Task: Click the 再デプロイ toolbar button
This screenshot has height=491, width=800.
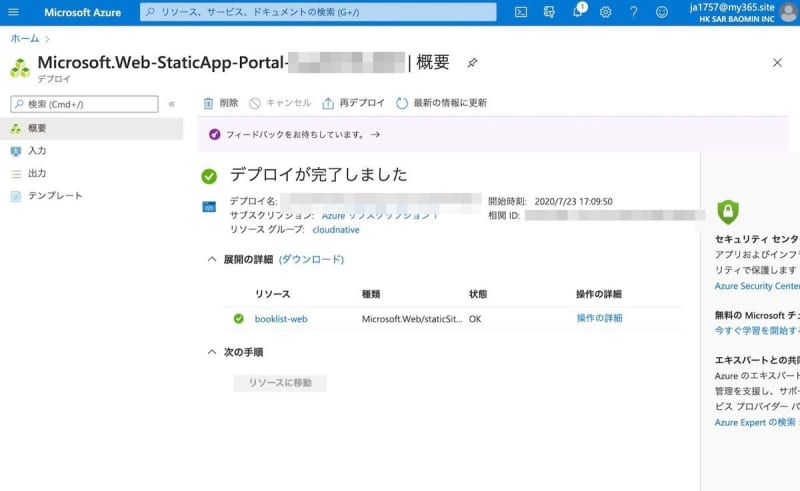Action: (353, 103)
